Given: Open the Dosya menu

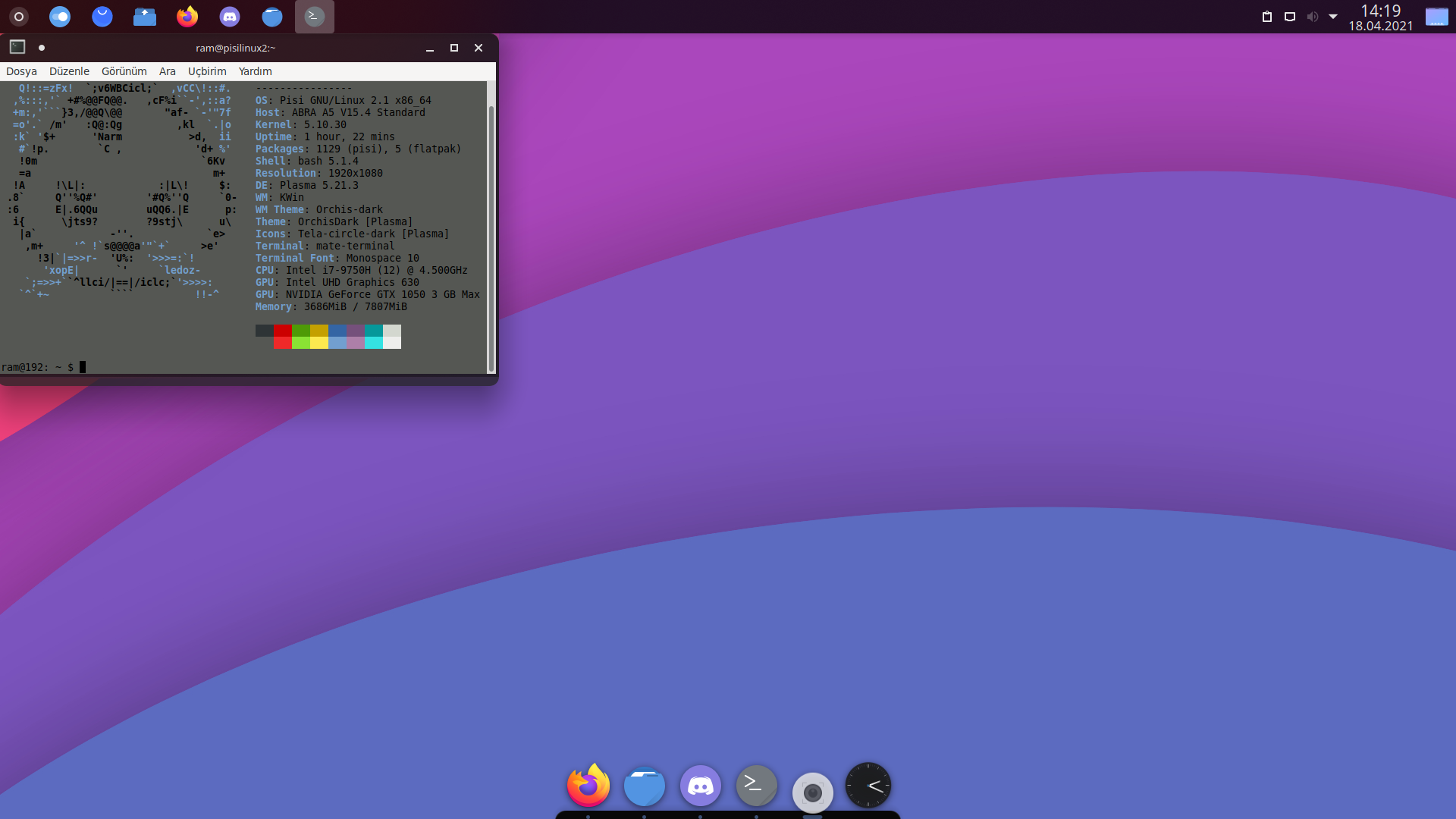Looking at the screenshot, I should (x=21, y=71).
